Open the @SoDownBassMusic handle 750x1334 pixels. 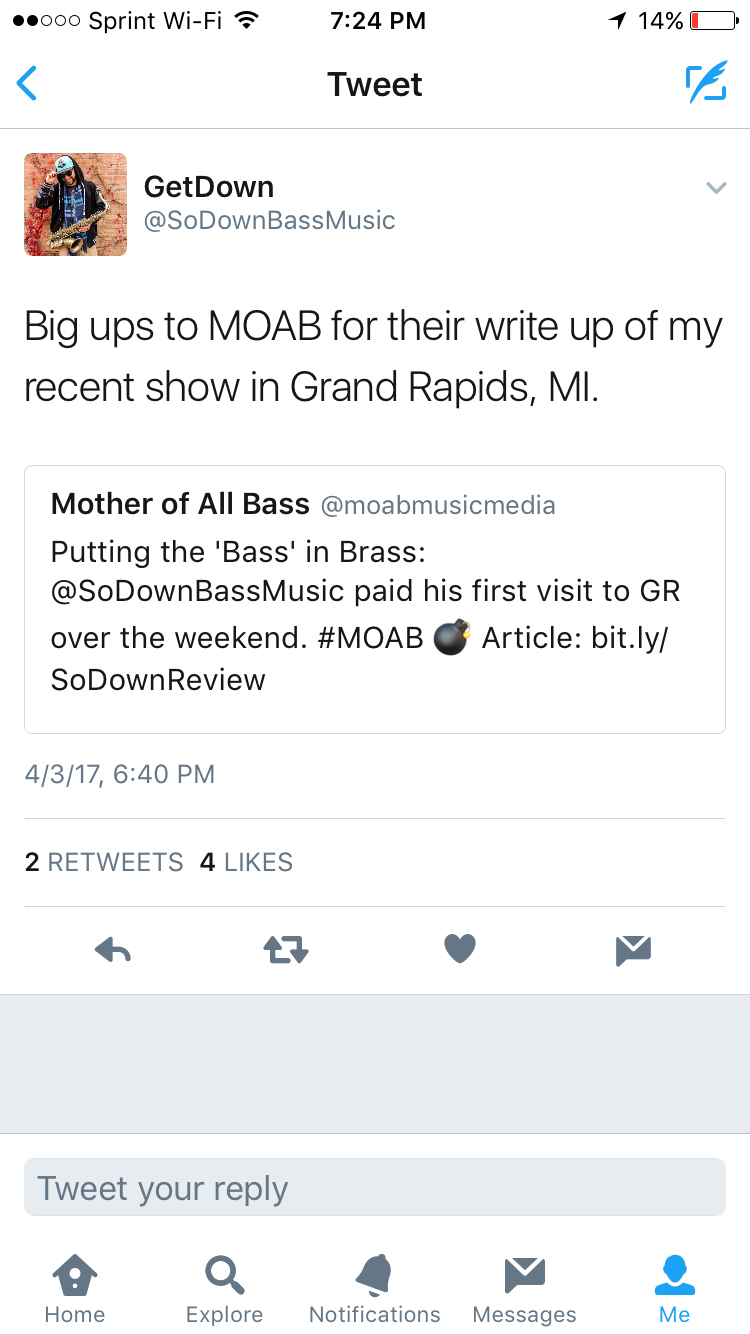(270, 221)
